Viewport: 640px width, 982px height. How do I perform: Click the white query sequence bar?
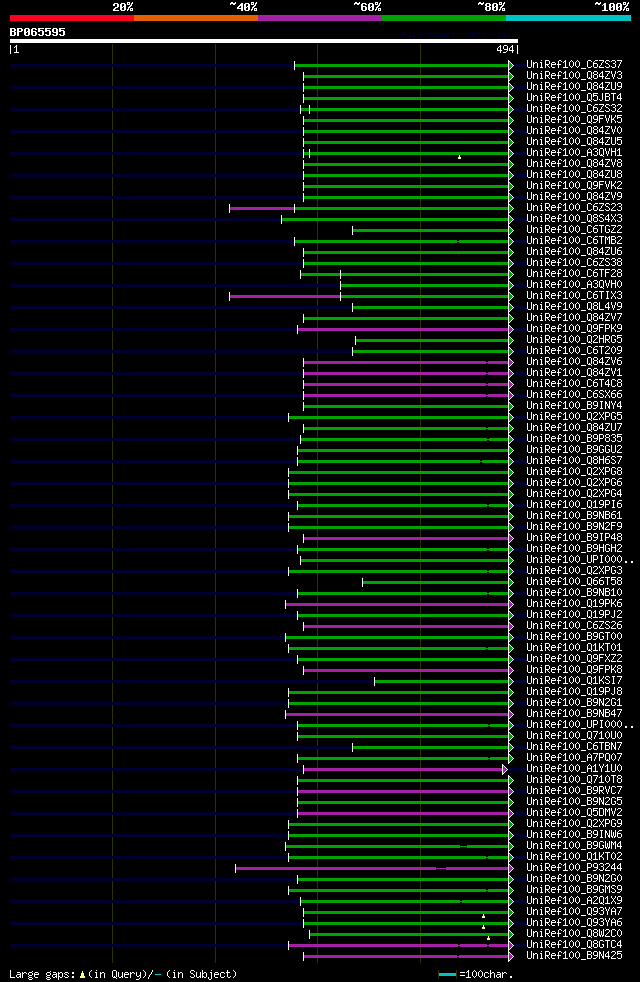coord(264,41)
